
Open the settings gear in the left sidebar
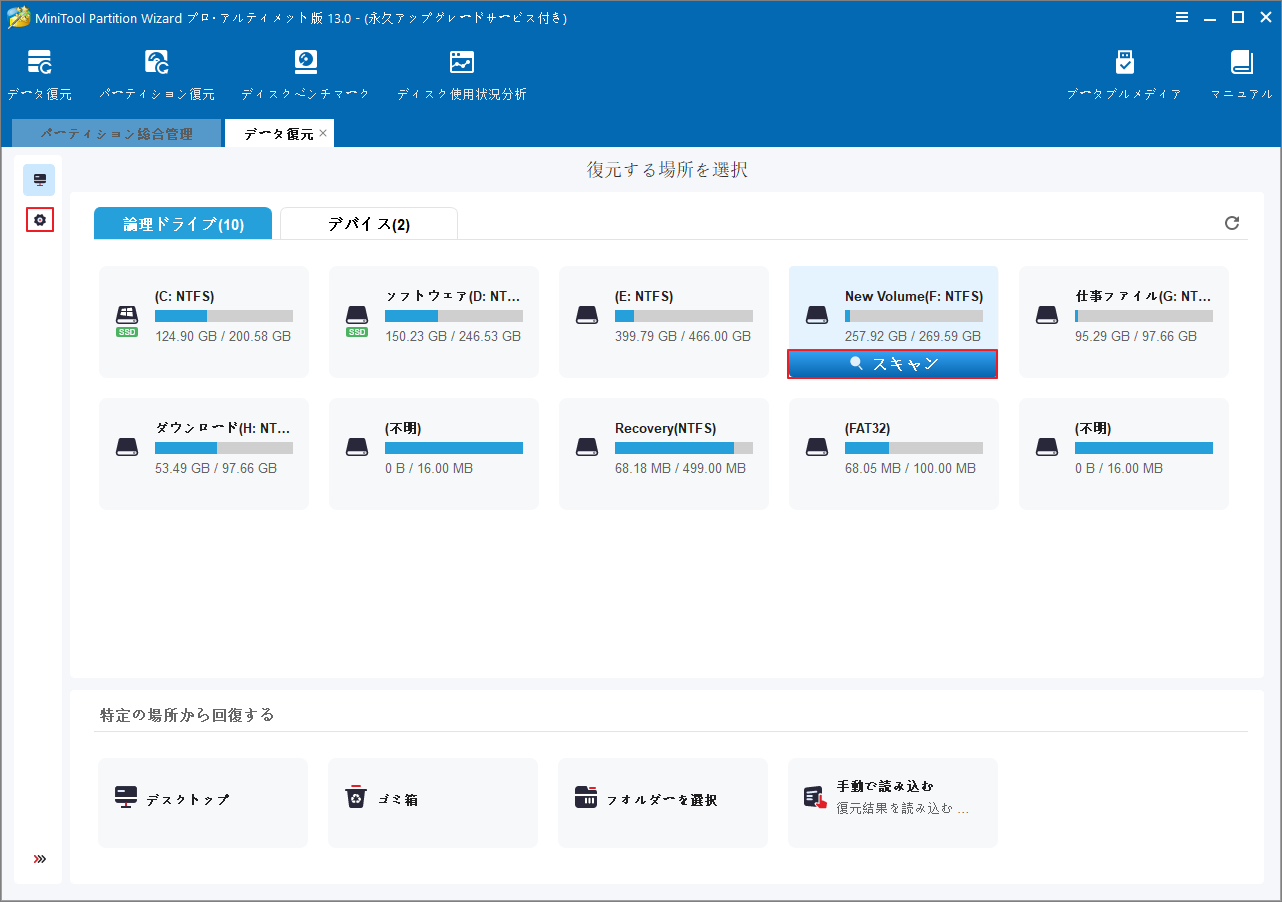[39, 220]
